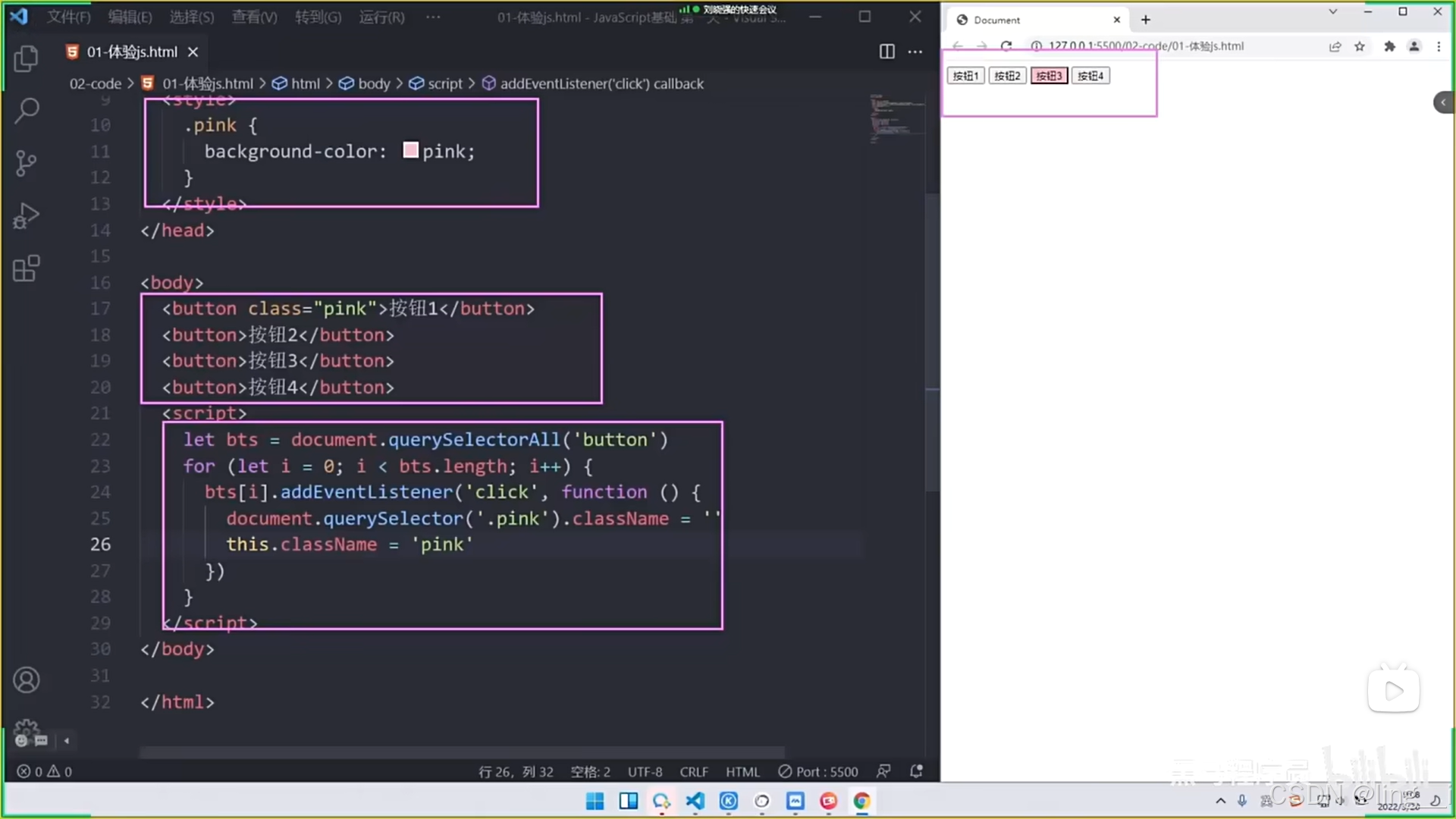Open the Run and Debug view
Image resolution: width=1456 pixels, height=819 pixels.
click(x=27, y=216)
